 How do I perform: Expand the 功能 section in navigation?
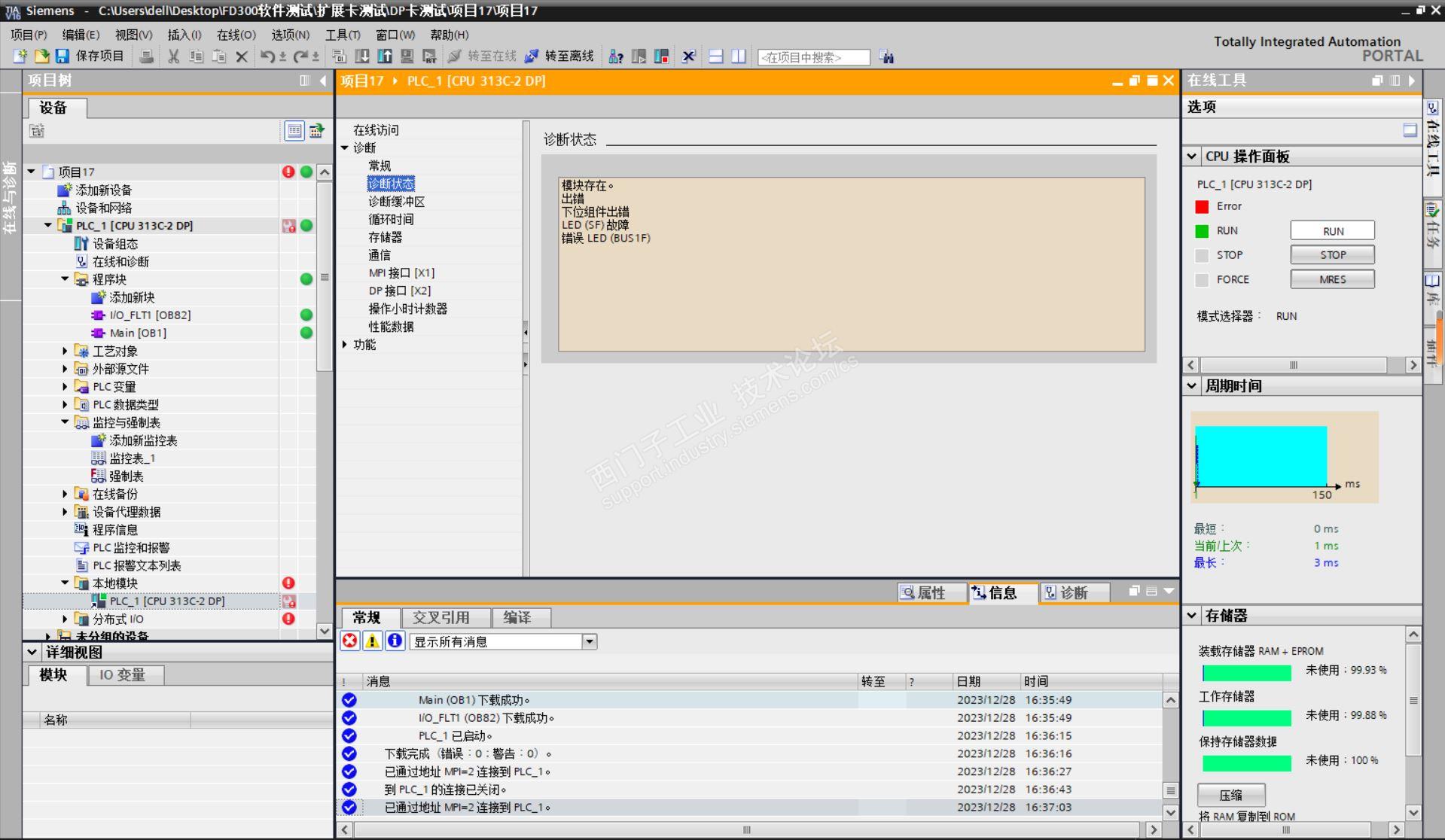(x=345, y=345)
